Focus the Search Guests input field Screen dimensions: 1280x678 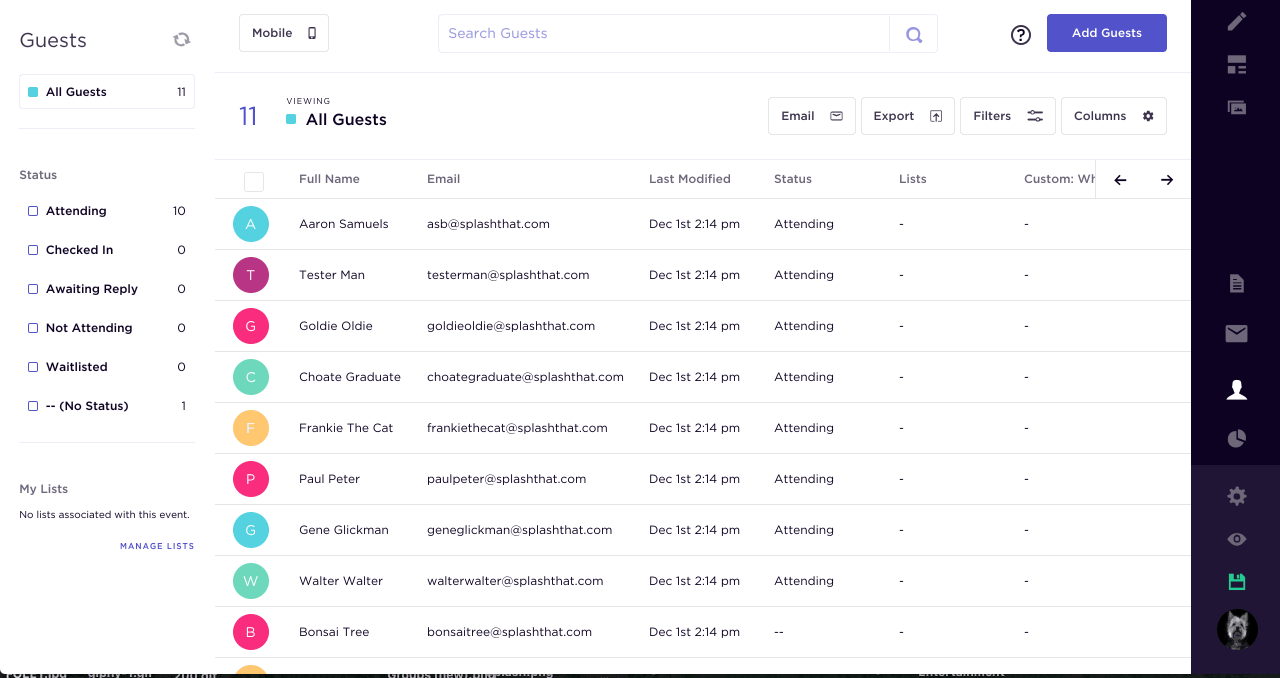664,33
